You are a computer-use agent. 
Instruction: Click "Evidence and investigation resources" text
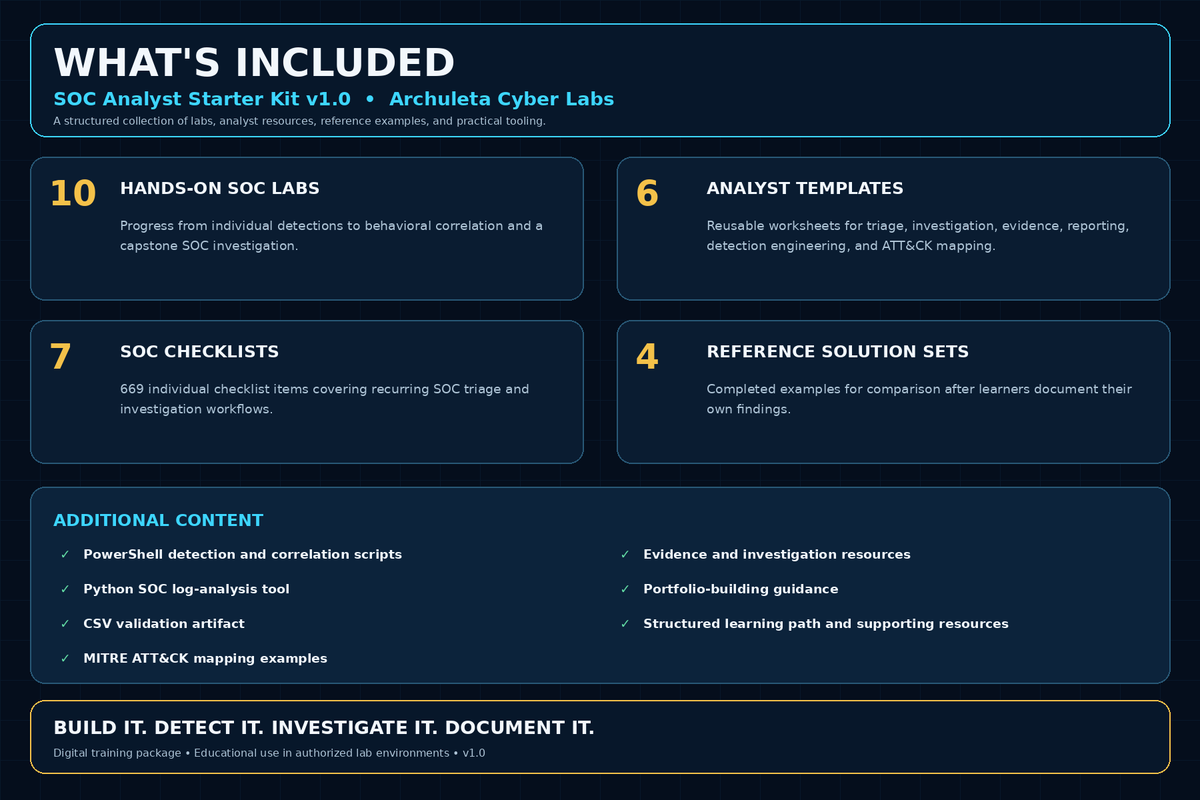pos(777,554)
